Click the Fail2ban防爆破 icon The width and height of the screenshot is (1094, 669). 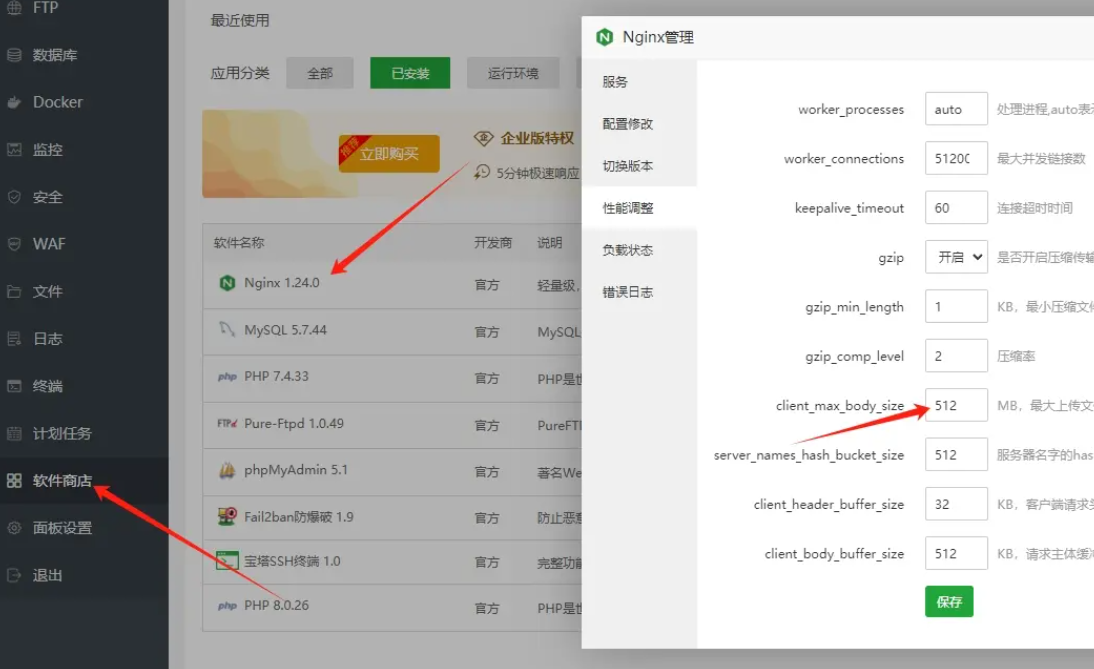(227, 517)
